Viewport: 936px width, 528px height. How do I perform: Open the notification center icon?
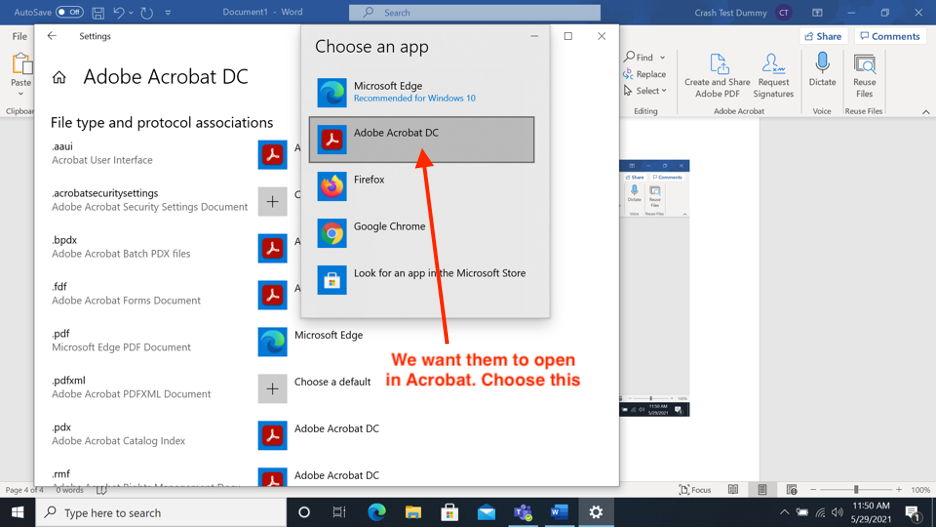[x=912, y=512]
